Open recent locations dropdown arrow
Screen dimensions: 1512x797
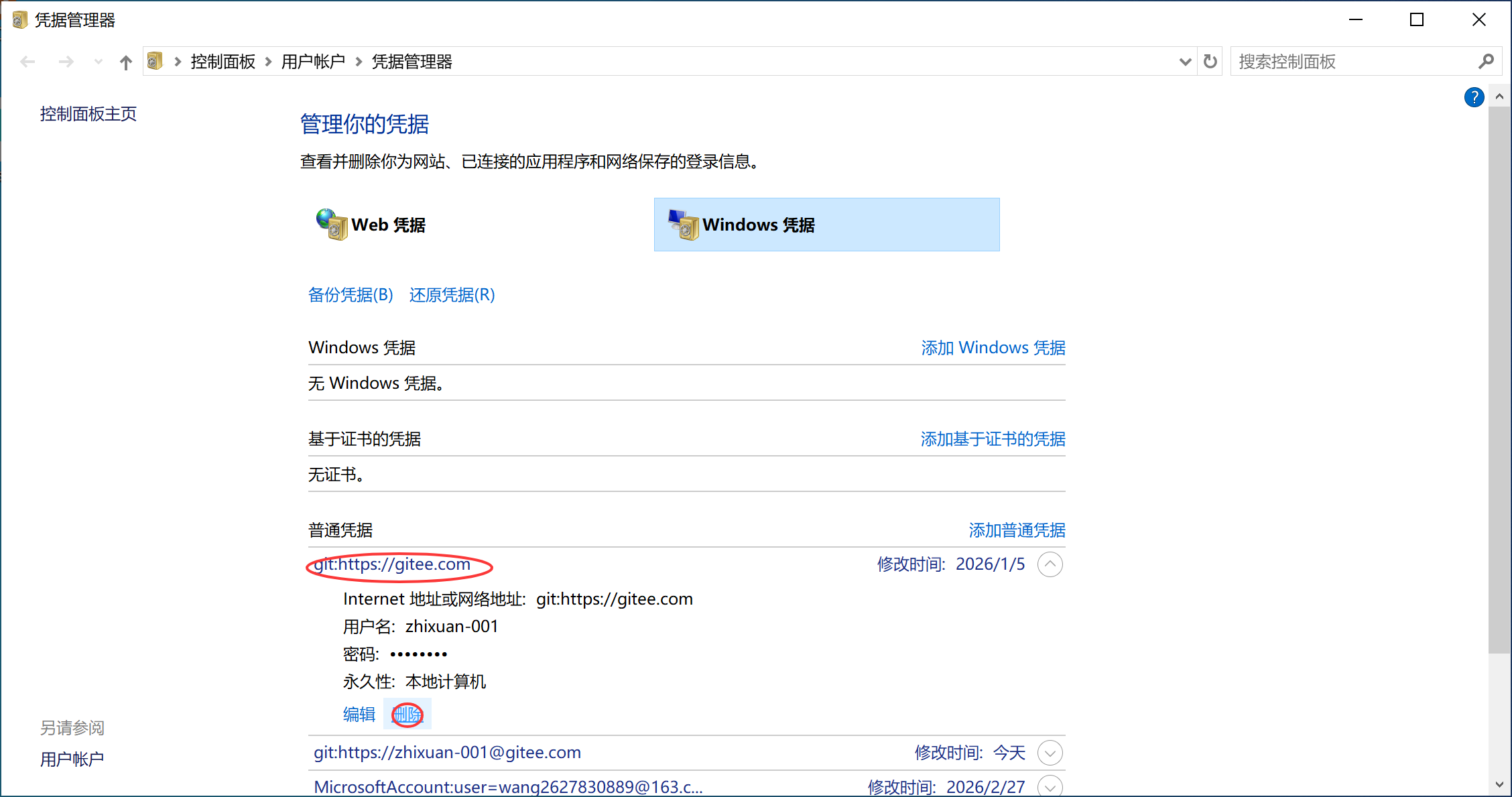click(x=99, y=62)
